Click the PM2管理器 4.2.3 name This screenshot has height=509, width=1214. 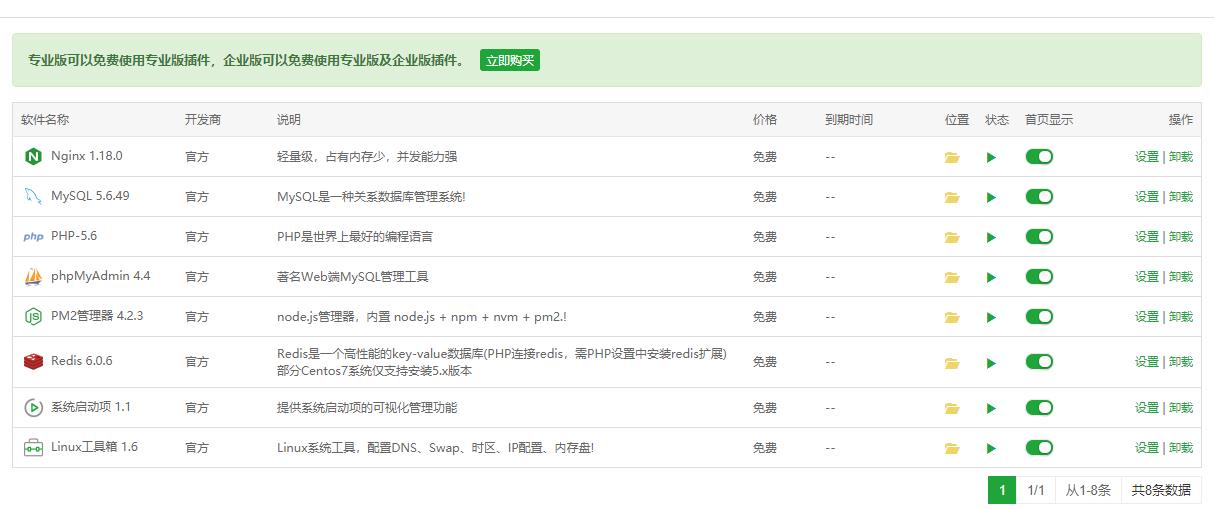click(x=97, y=316)
